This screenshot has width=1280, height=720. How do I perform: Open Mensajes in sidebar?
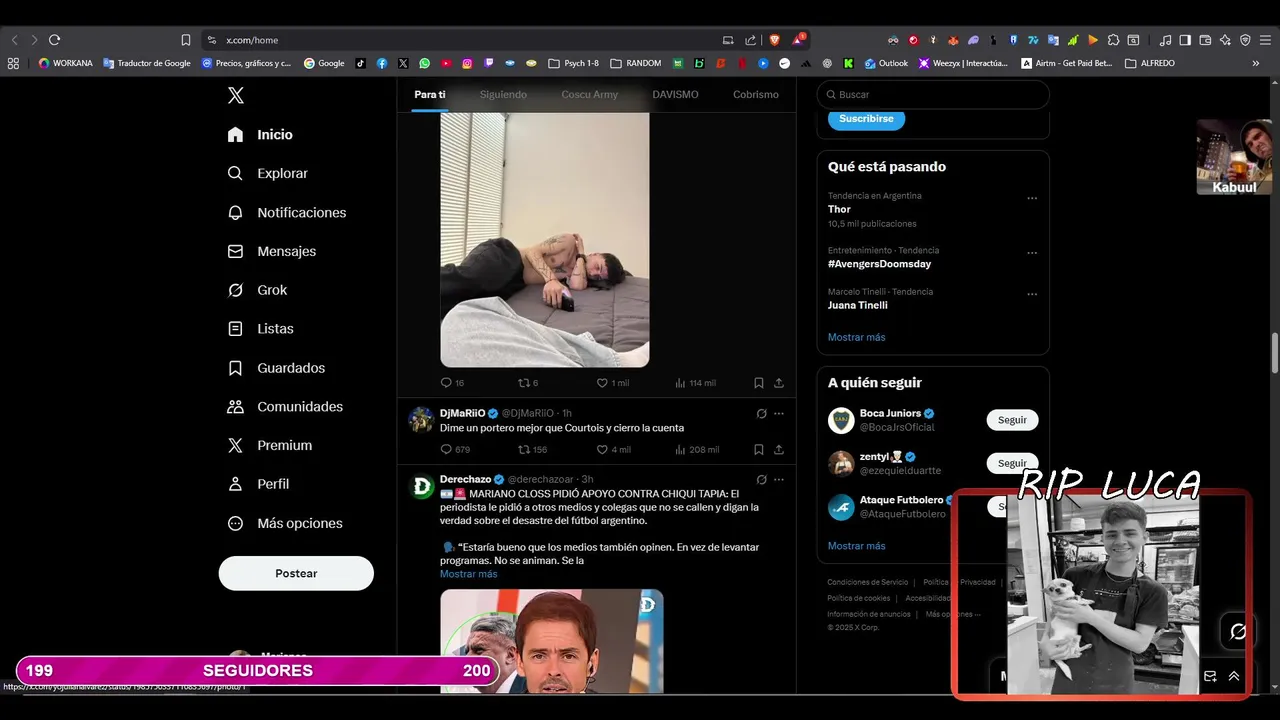(x=271, y=251)
